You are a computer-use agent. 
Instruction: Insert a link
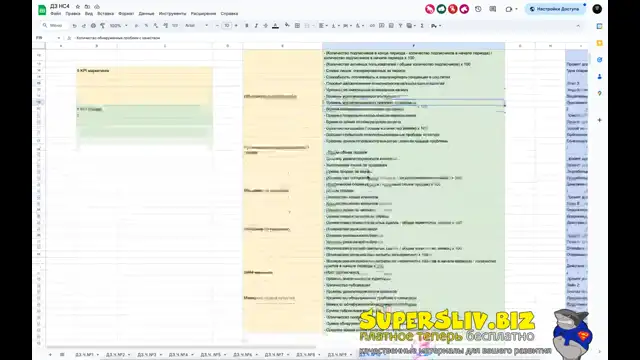(372, 26)
